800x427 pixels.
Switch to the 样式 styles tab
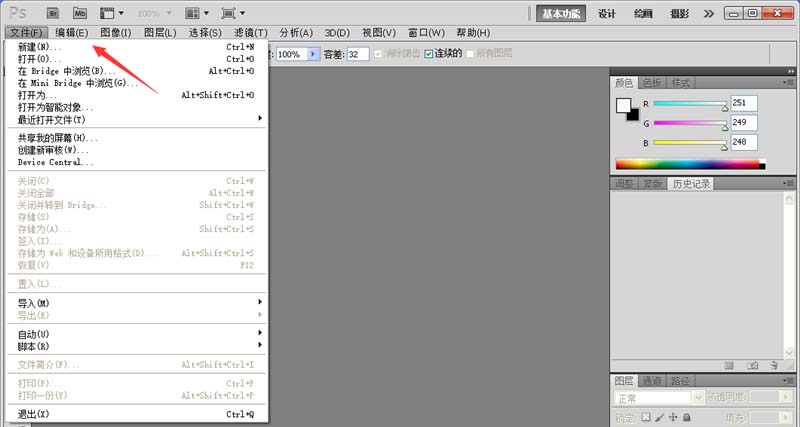(680, 83)
